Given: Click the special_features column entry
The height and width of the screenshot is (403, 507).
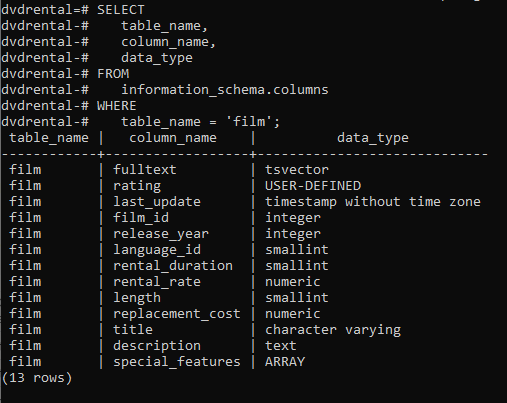Looking at the screenshot, I should [x=177, y=362].
